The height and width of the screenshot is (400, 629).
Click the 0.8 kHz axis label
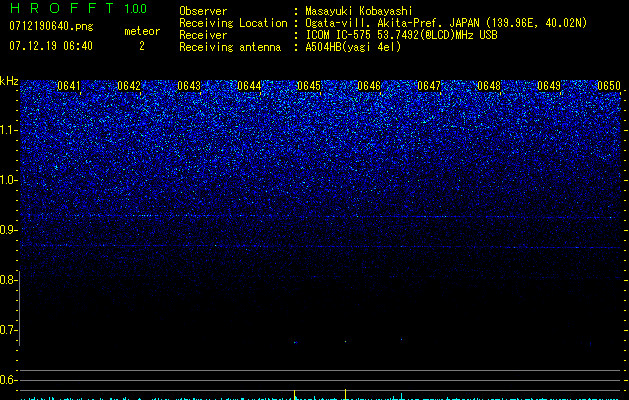coord(8,280)
